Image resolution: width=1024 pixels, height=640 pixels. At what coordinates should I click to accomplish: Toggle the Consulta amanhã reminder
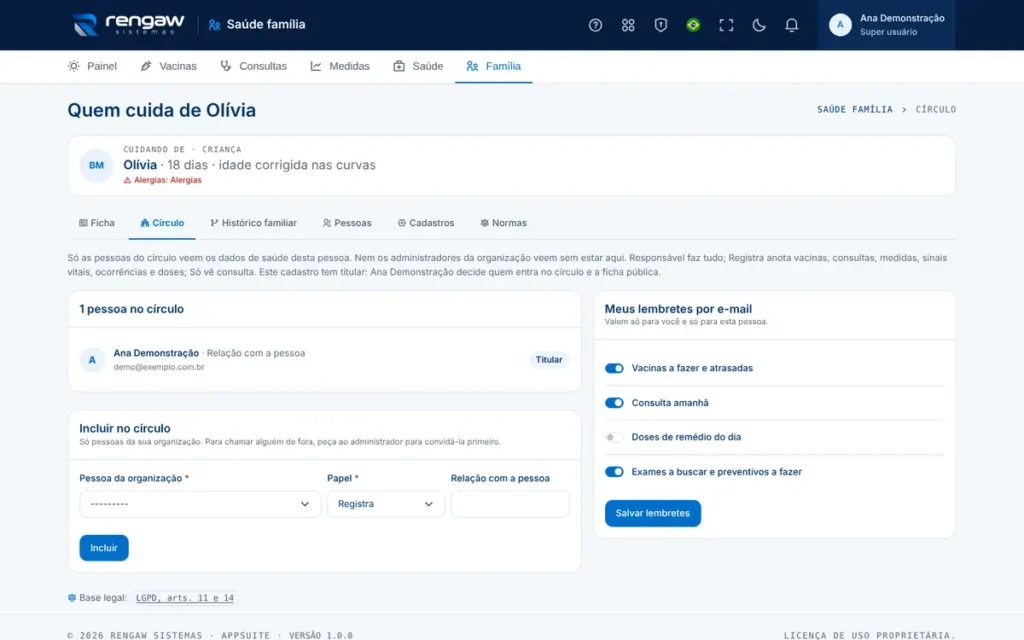(x=614, y=403)
